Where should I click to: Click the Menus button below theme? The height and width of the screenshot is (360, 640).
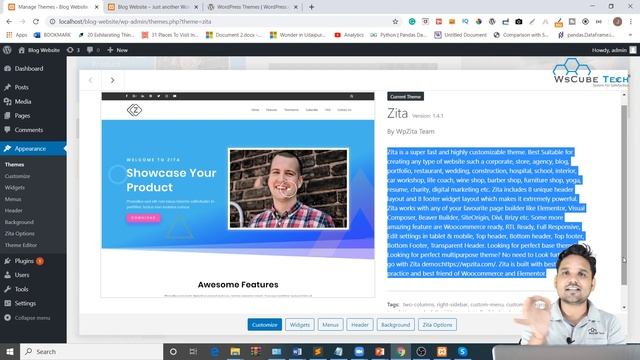[330, 324]
